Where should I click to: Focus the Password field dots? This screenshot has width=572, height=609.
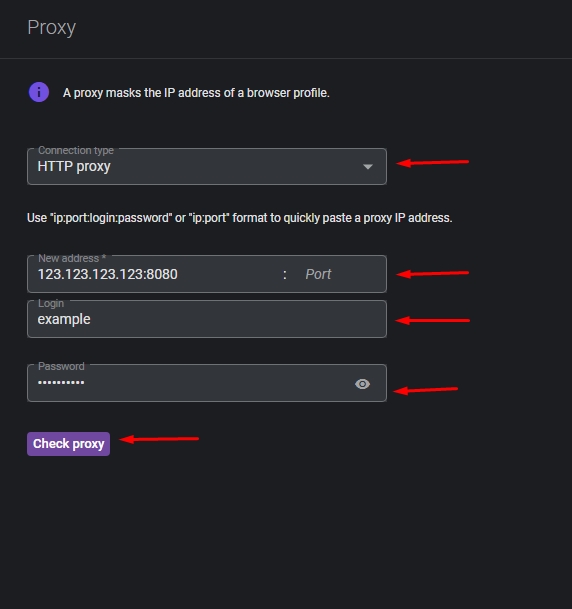(61, 383)
